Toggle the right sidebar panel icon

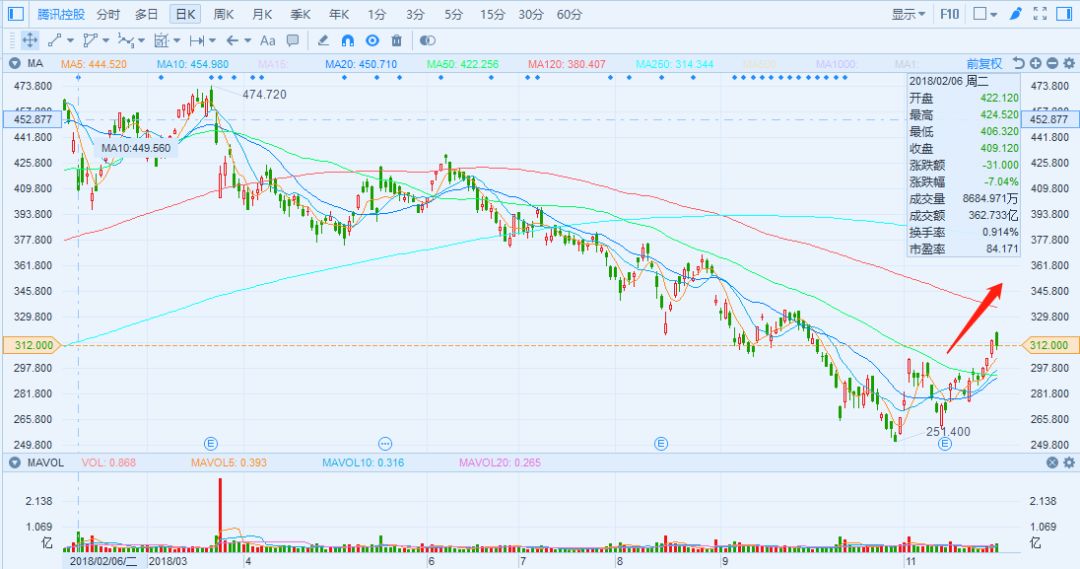(x=1063, y=14)
